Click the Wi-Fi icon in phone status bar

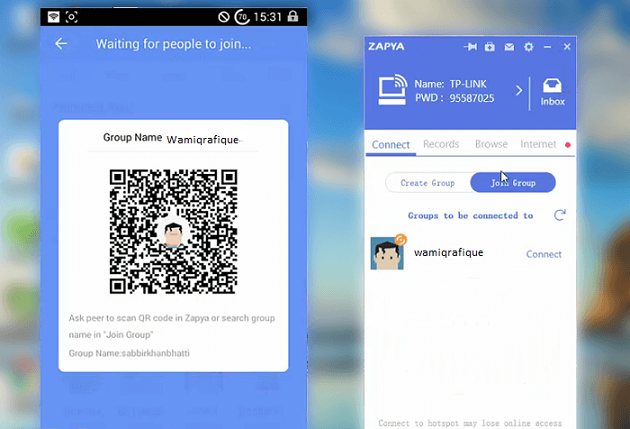(x=53, y=17)
